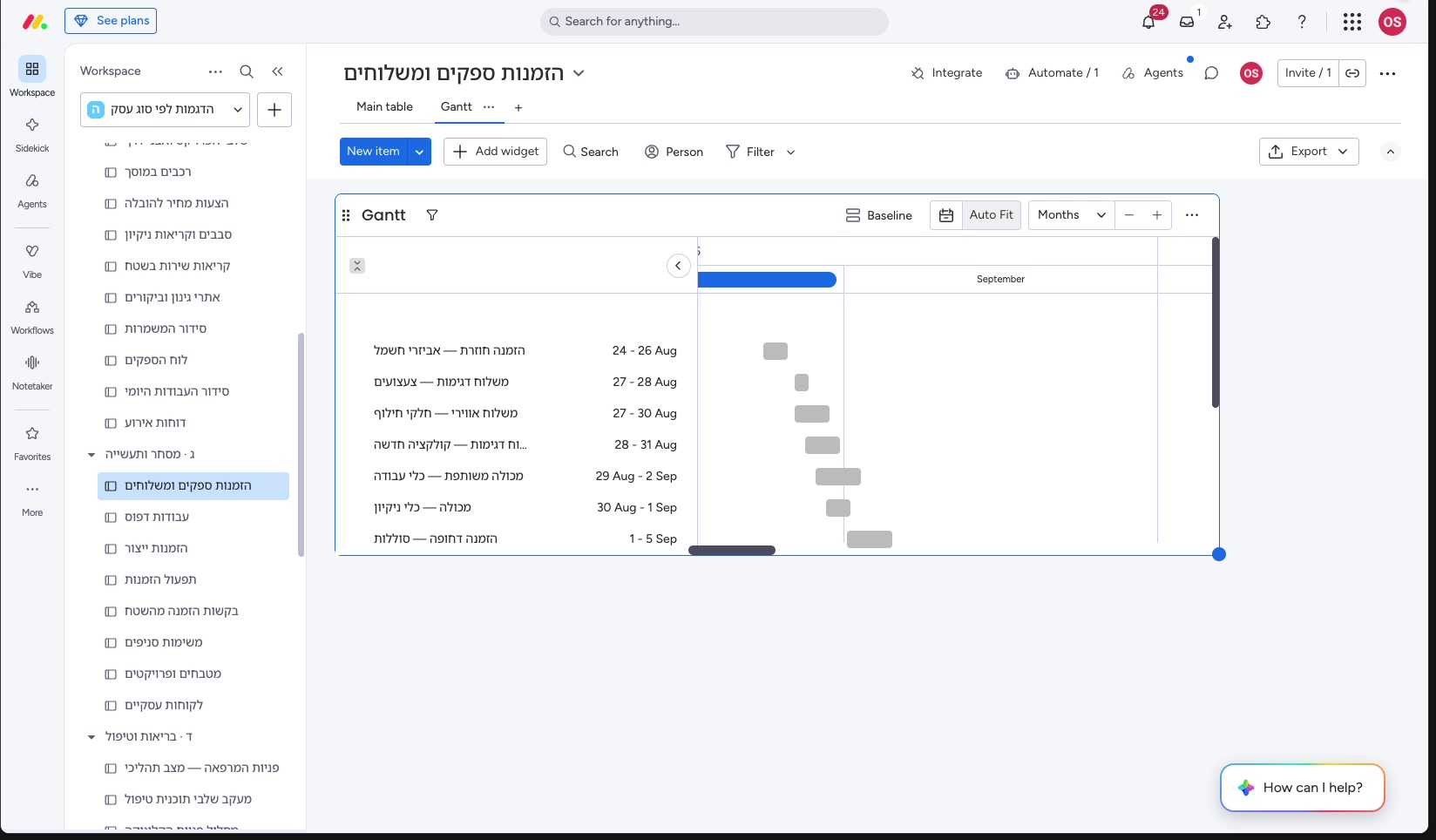Open Vibe in the left rail
The width and height of the screenshot is (1436, 840).
click(x=32, y=260)
